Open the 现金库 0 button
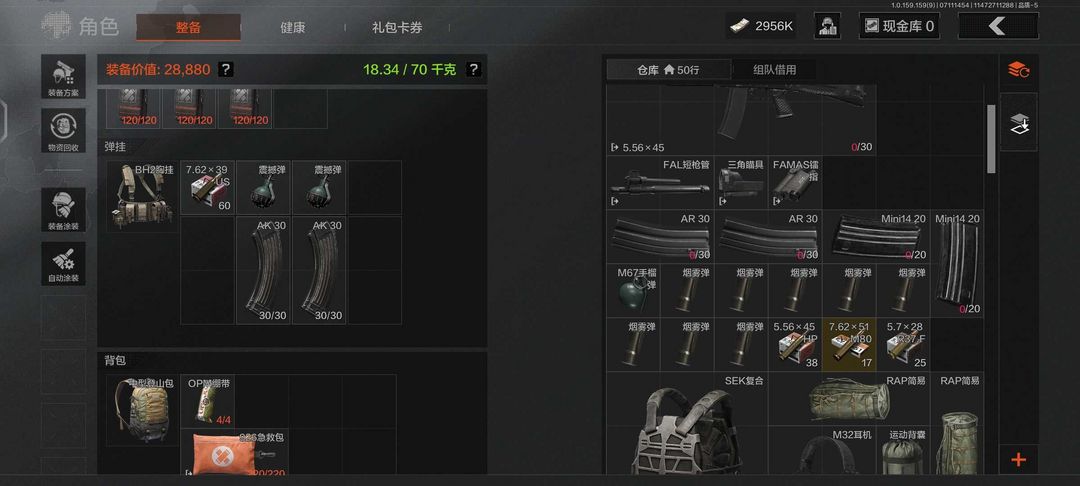1080x486 pixels. (x=900, y=26)
